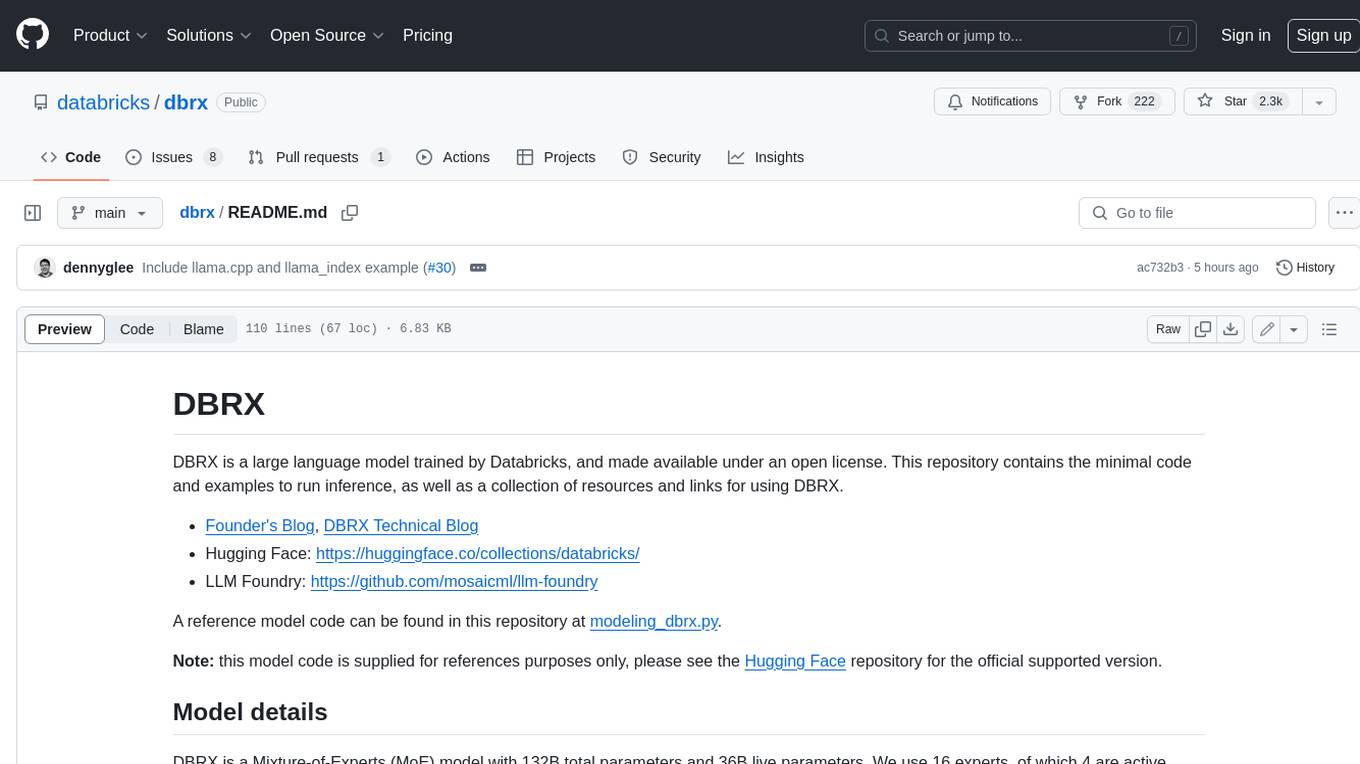Copy the README.md file path
Viewport: 1360px width, 764px height.
349,212
